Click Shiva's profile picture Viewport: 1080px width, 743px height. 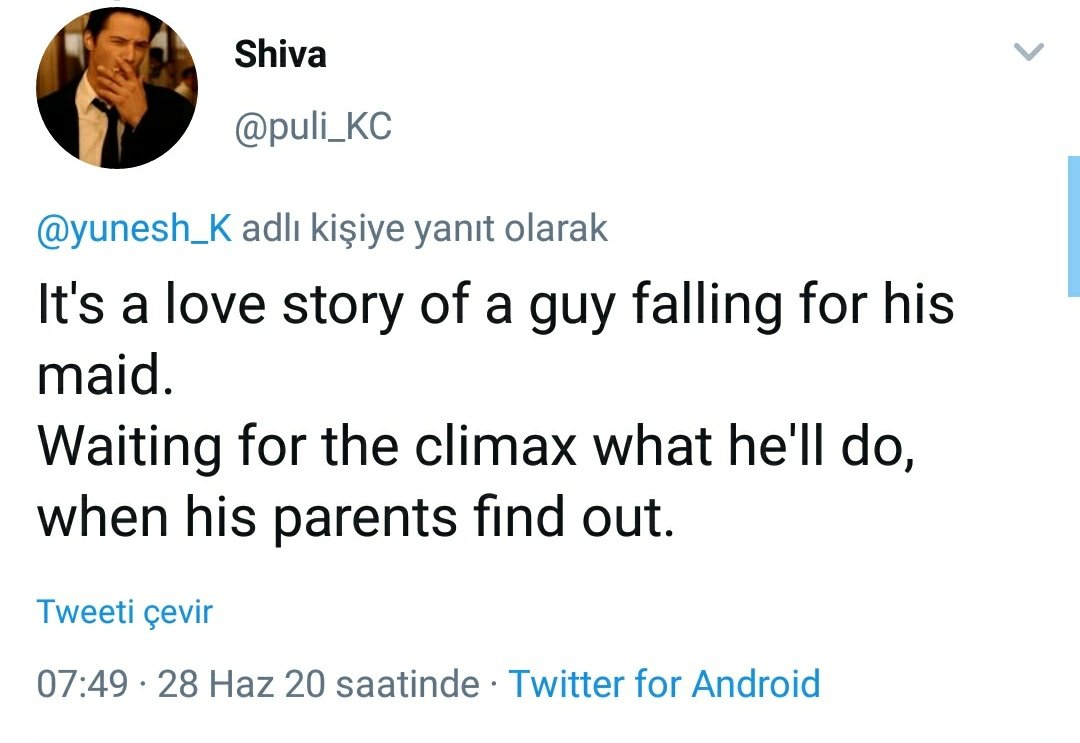coord(117,89)
